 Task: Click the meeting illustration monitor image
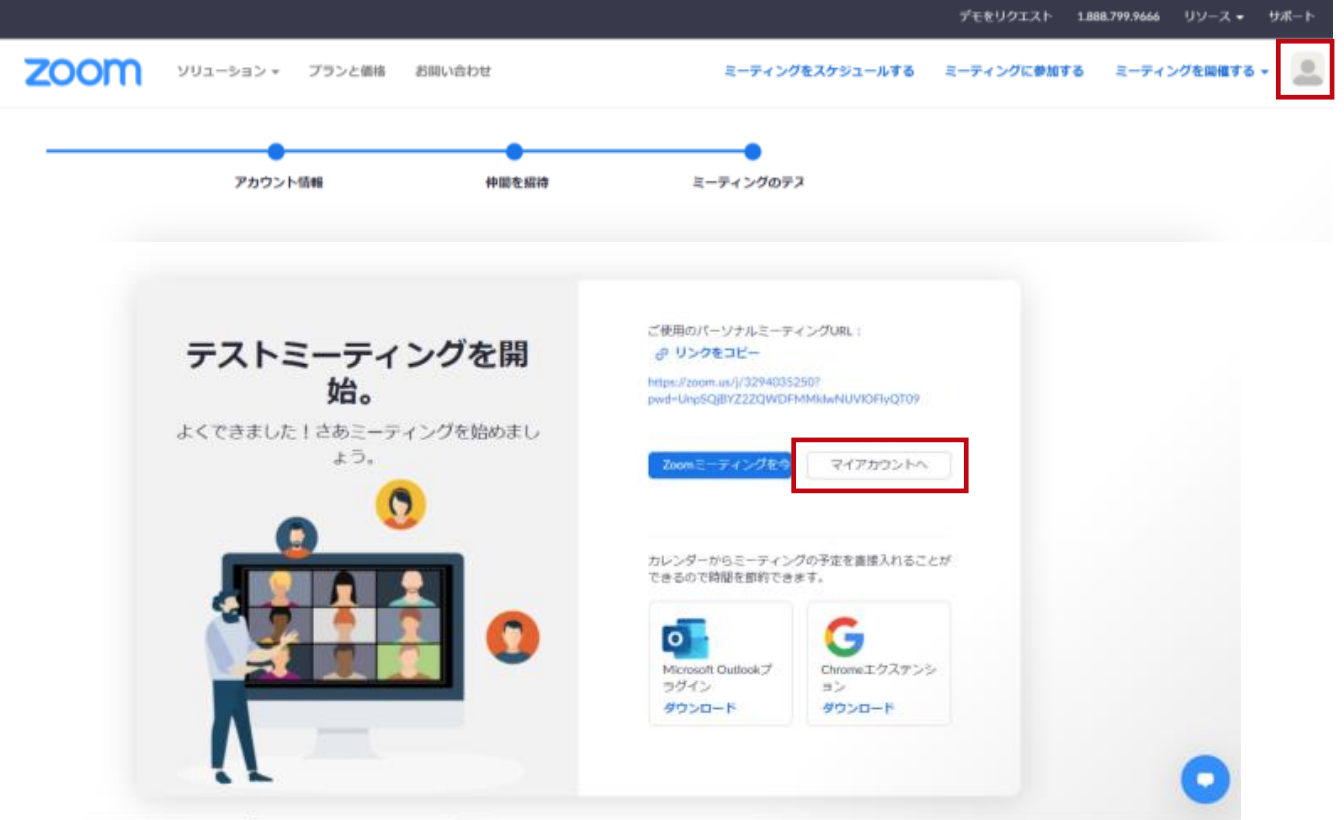click(x=342, y=625)
